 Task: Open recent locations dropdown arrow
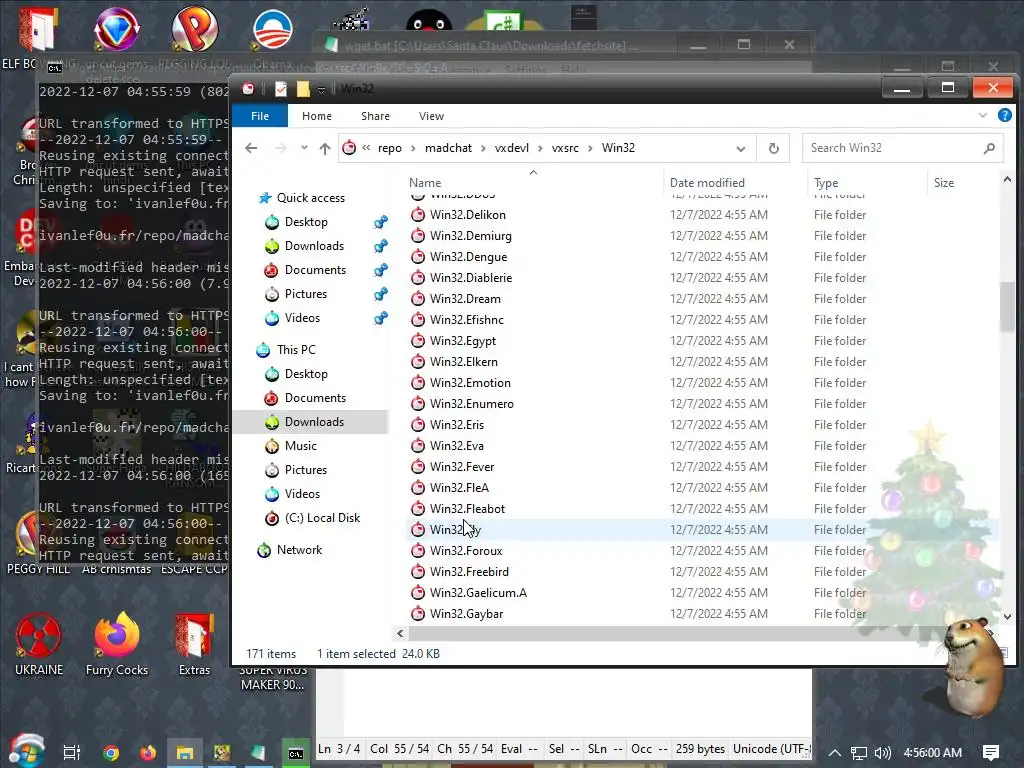[x=304, y=148]
